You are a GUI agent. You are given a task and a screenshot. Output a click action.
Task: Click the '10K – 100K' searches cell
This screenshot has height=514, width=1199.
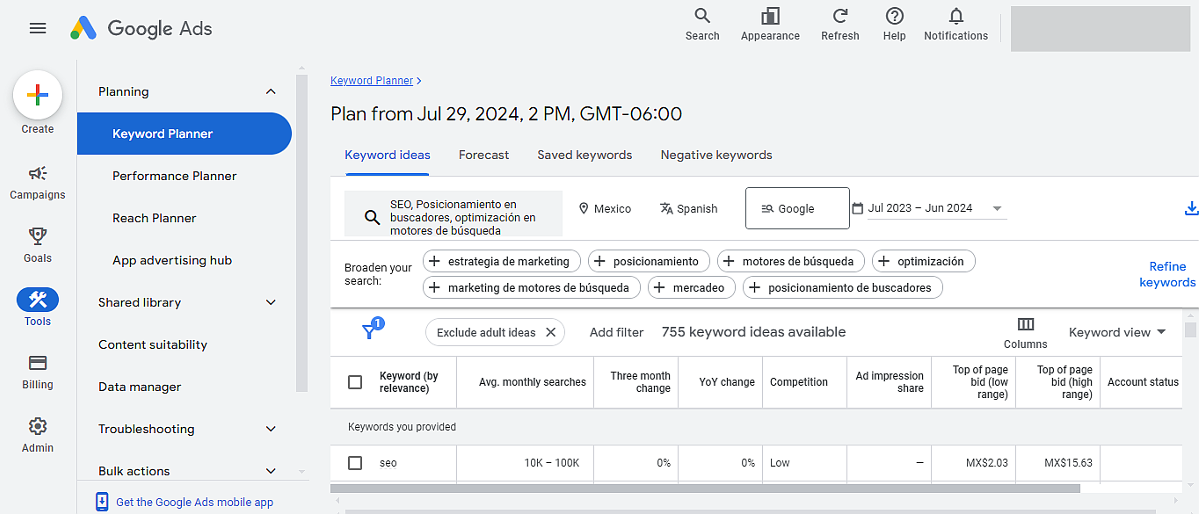point(551,463)
